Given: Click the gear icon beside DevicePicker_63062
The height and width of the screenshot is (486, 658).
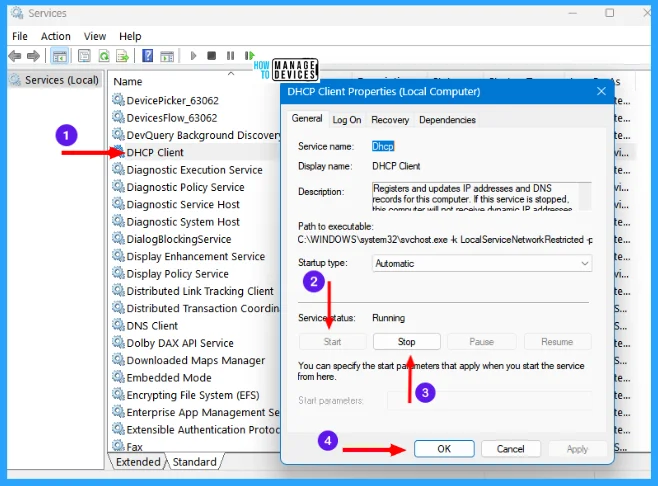Looking at the screenshot, I should [118, 100].
